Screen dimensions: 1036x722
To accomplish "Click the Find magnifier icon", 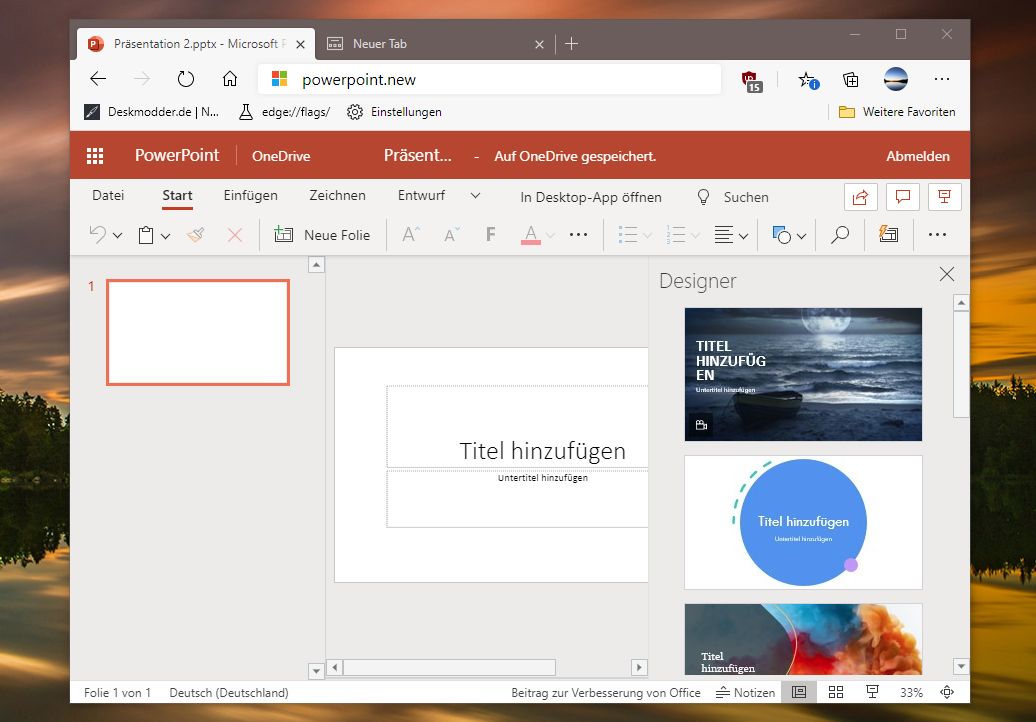I will (x=840, y=235).
